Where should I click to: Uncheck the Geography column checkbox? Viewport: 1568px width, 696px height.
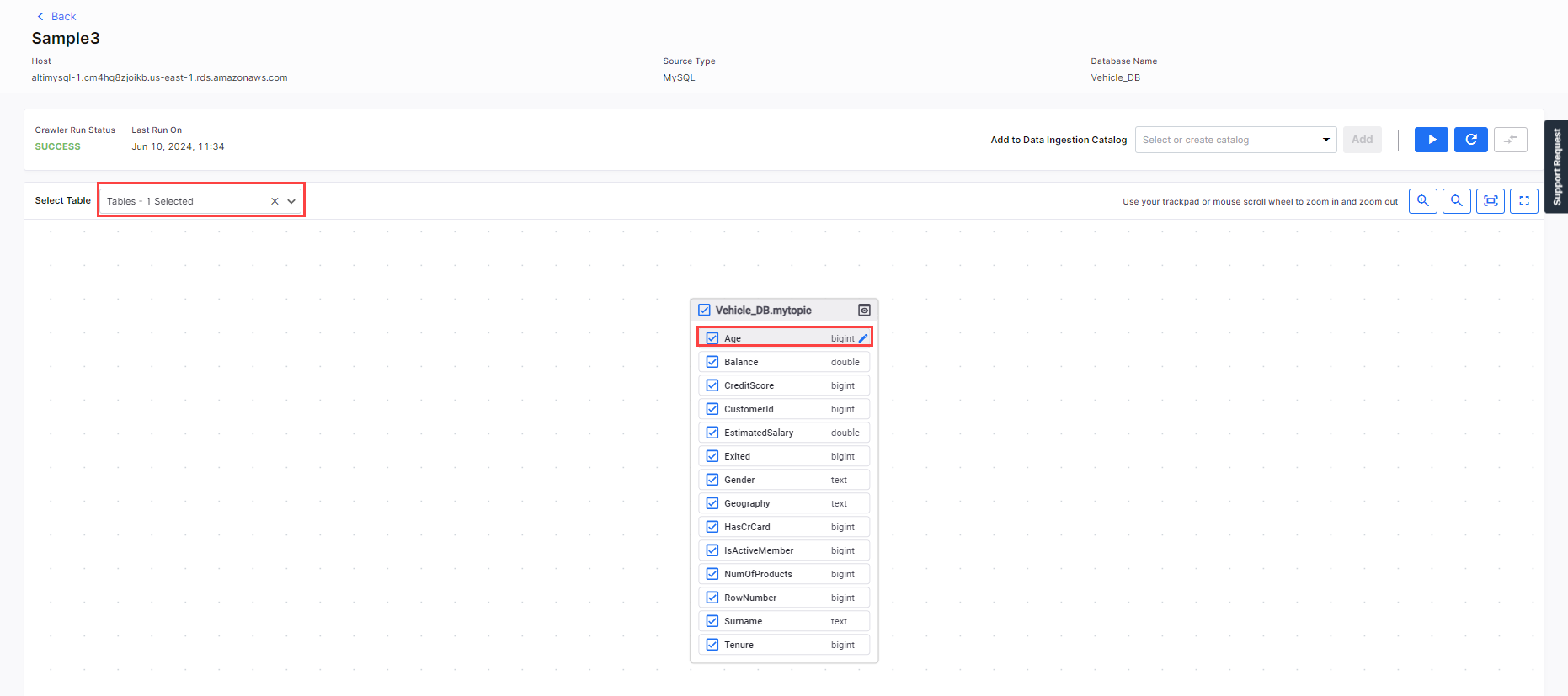click(712, 503)
